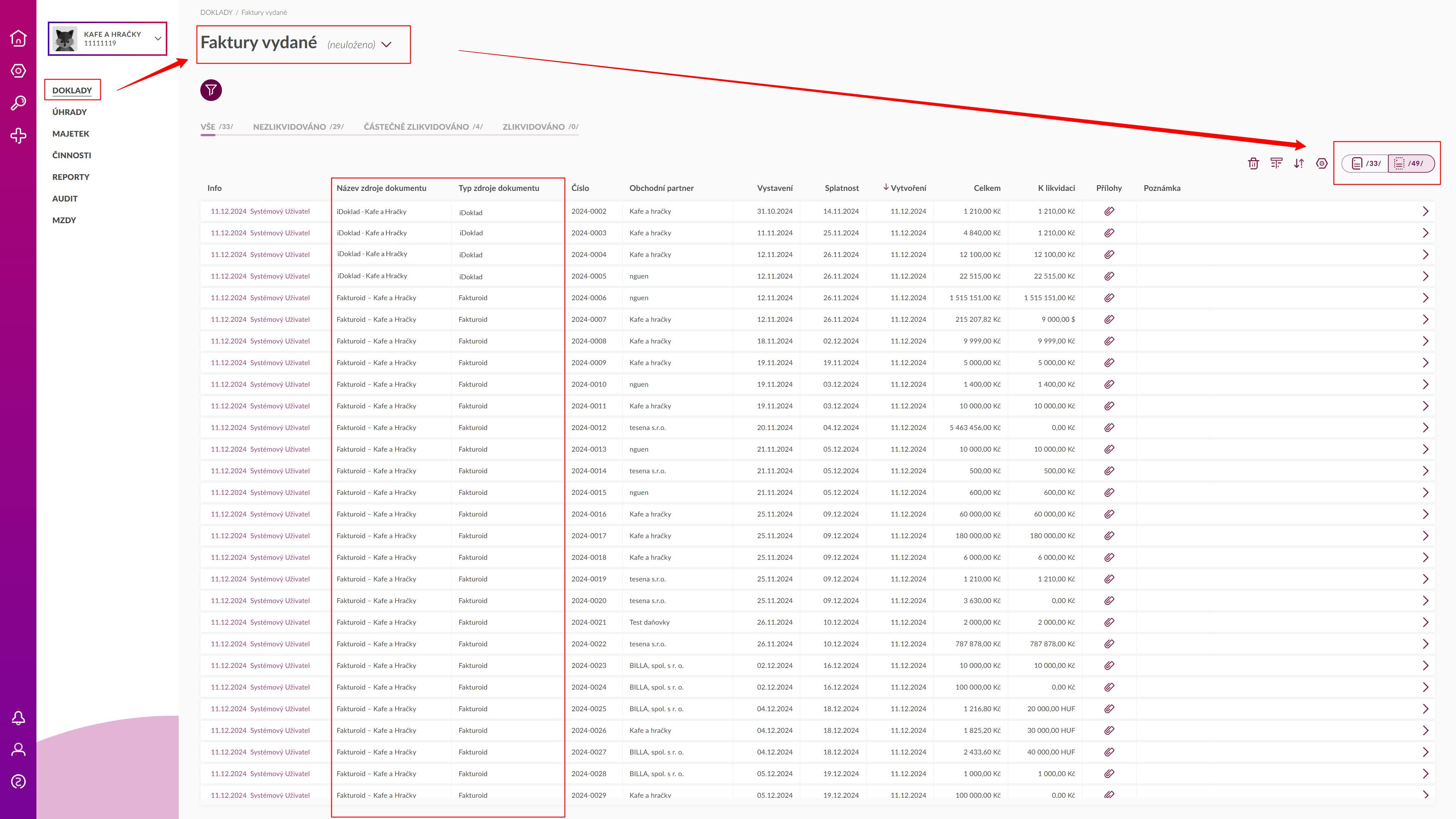Switch to documents view showing /33/
Screen dimensions: 1456x819
point(1366,164)
